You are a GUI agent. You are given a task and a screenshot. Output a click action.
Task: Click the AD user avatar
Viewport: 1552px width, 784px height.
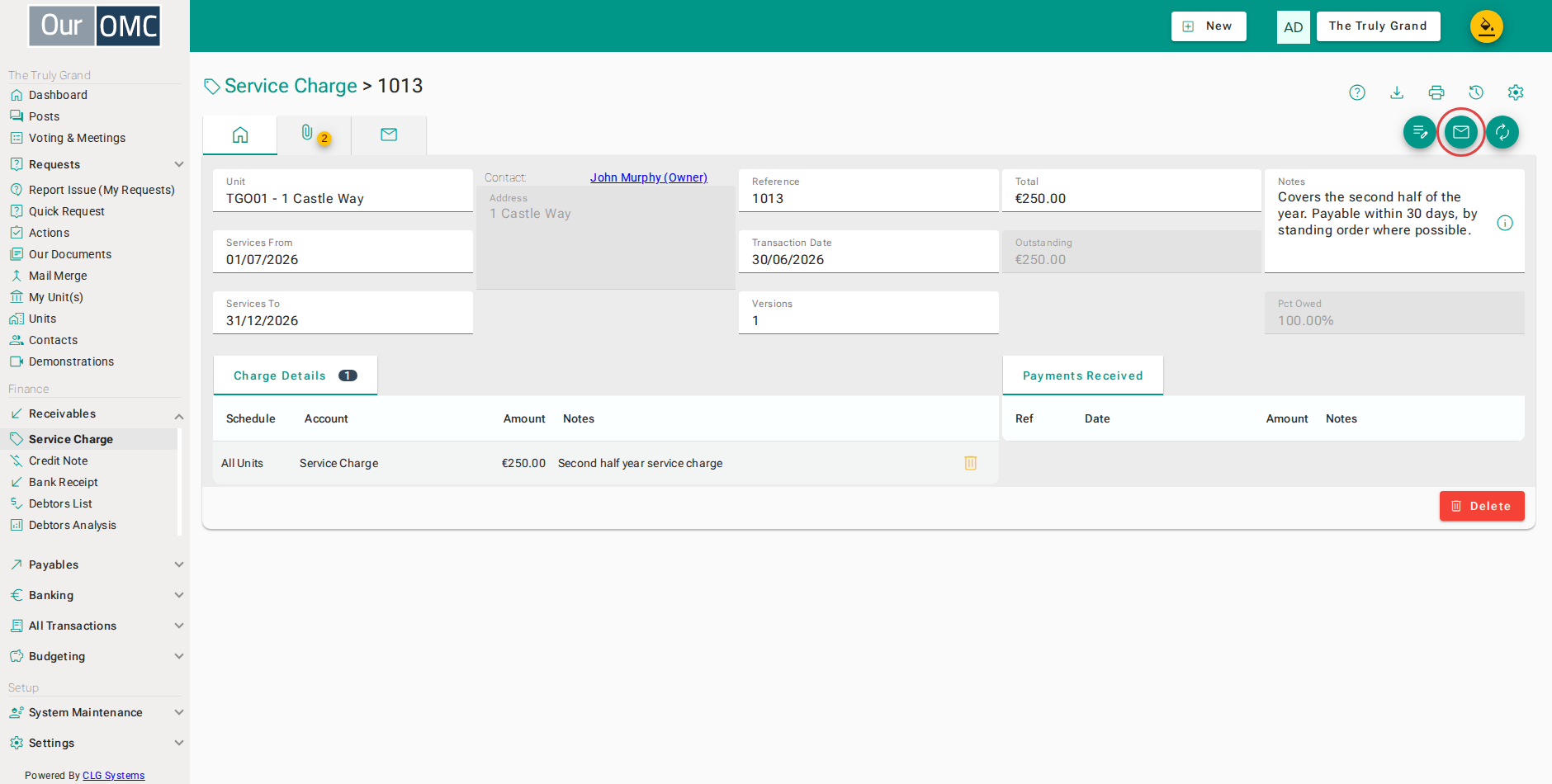coord(1293,27)
